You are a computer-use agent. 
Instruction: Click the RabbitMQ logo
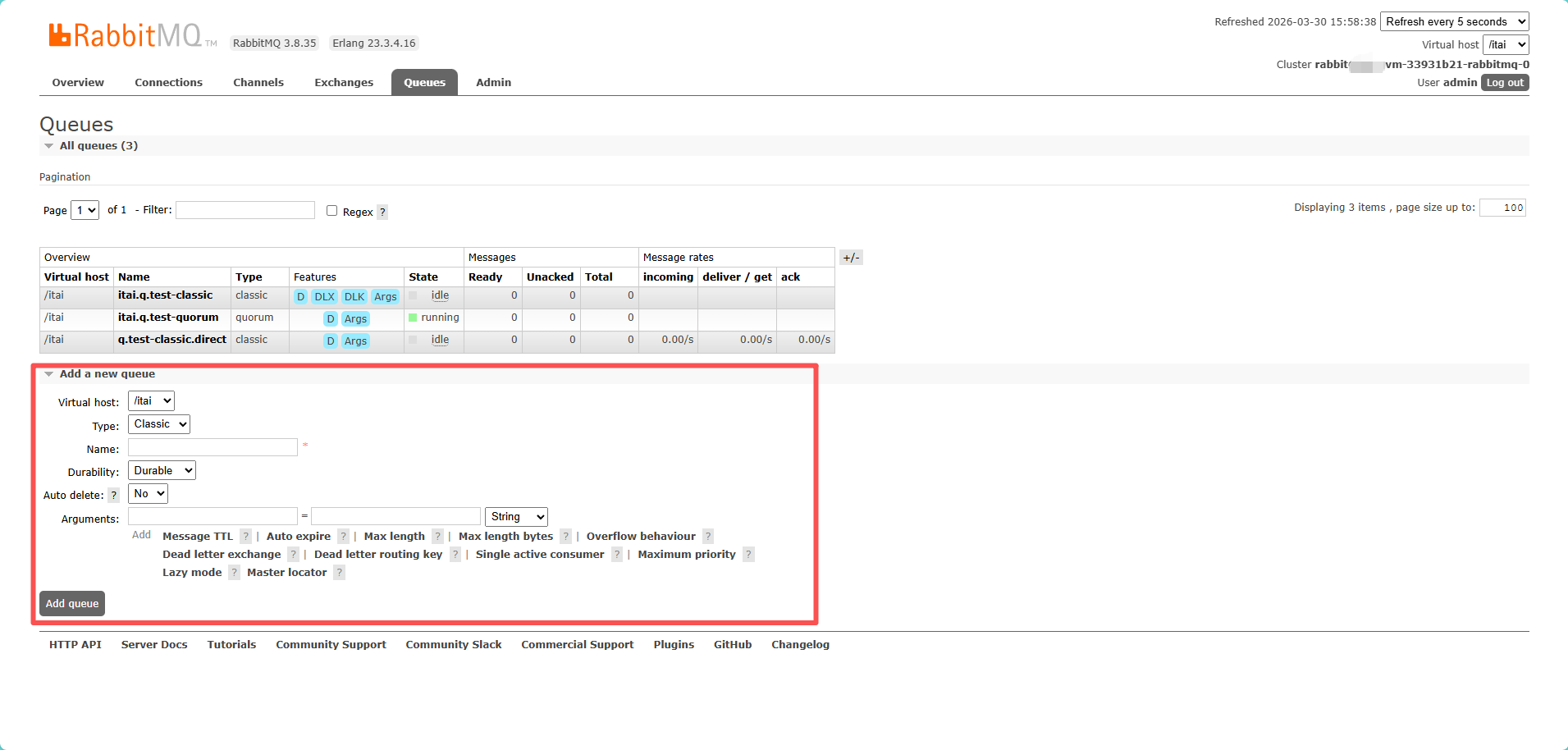pos(126,35)
